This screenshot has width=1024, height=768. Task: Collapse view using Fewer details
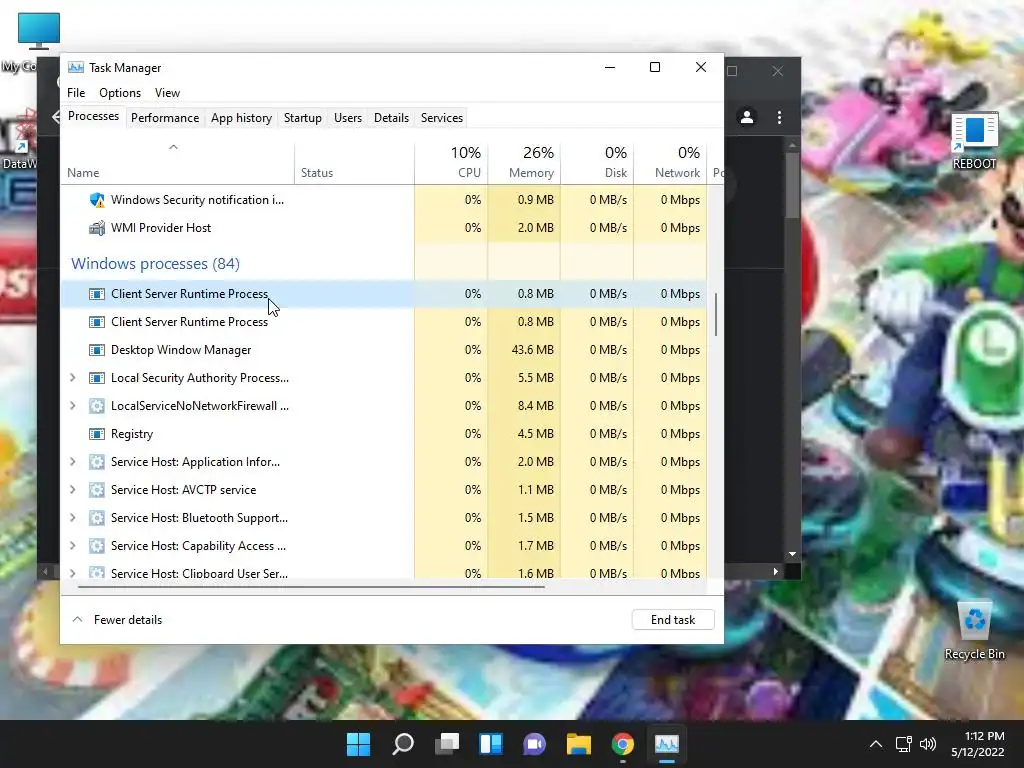pos(117,620)
